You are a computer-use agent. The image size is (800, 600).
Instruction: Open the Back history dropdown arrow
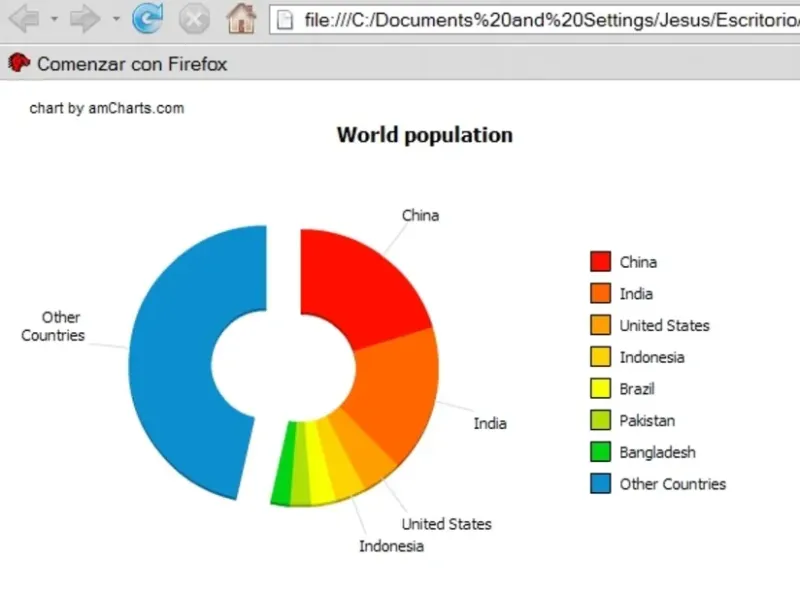pyautogui.click(x=54, y=19)
